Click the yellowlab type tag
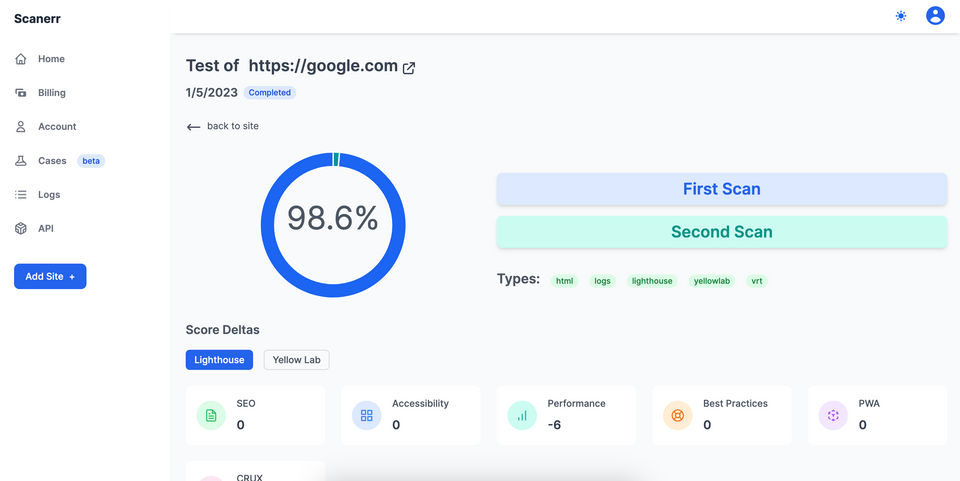The width and height of the screenshot is (960, 481). (712, 281)
